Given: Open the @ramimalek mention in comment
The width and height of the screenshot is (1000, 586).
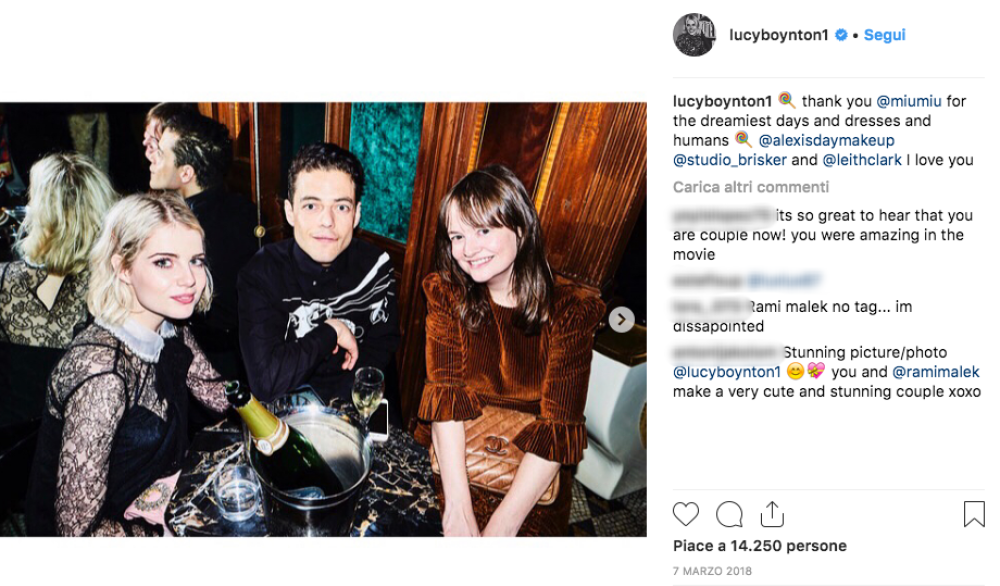Looking at the screenshot, I should [936, 372].
